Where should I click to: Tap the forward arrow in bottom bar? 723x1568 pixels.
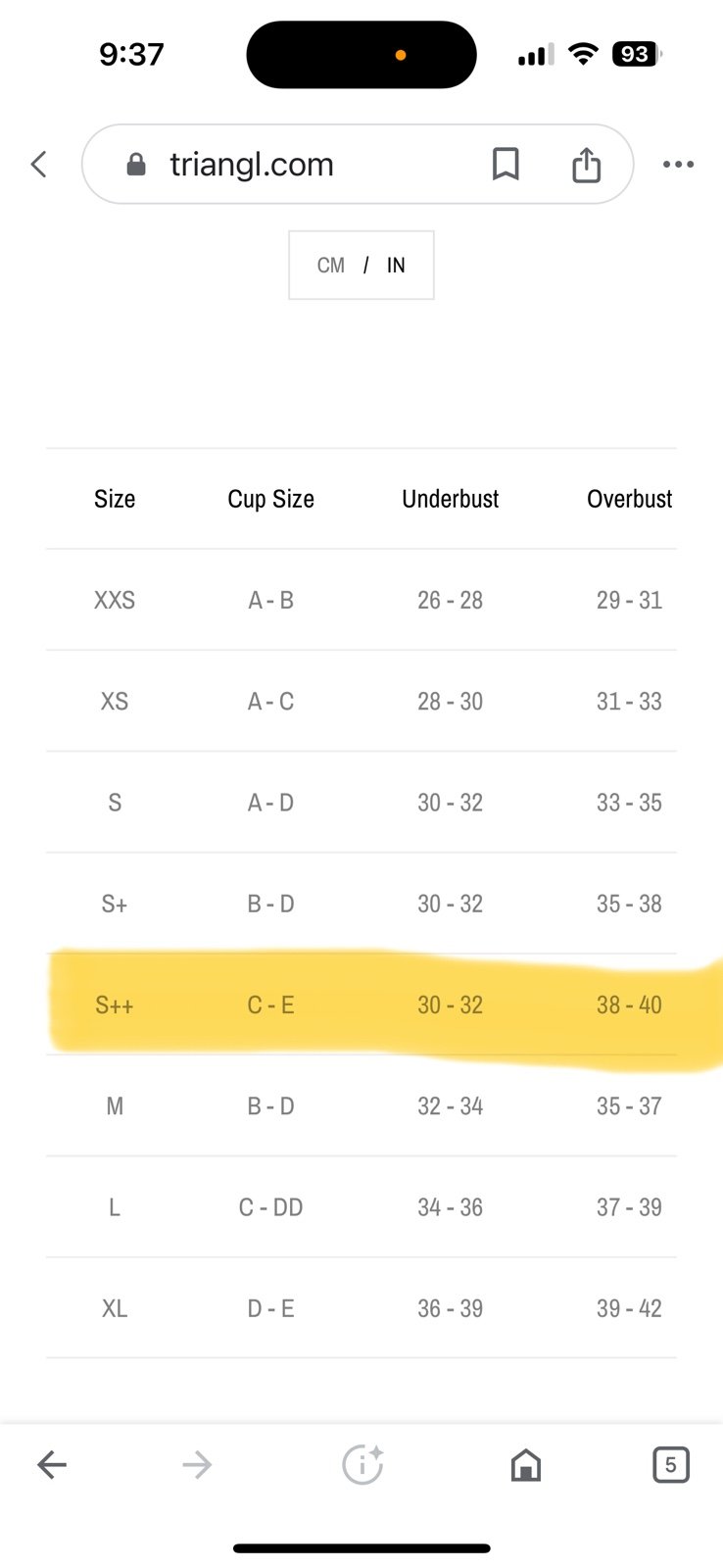[197, 1465]
